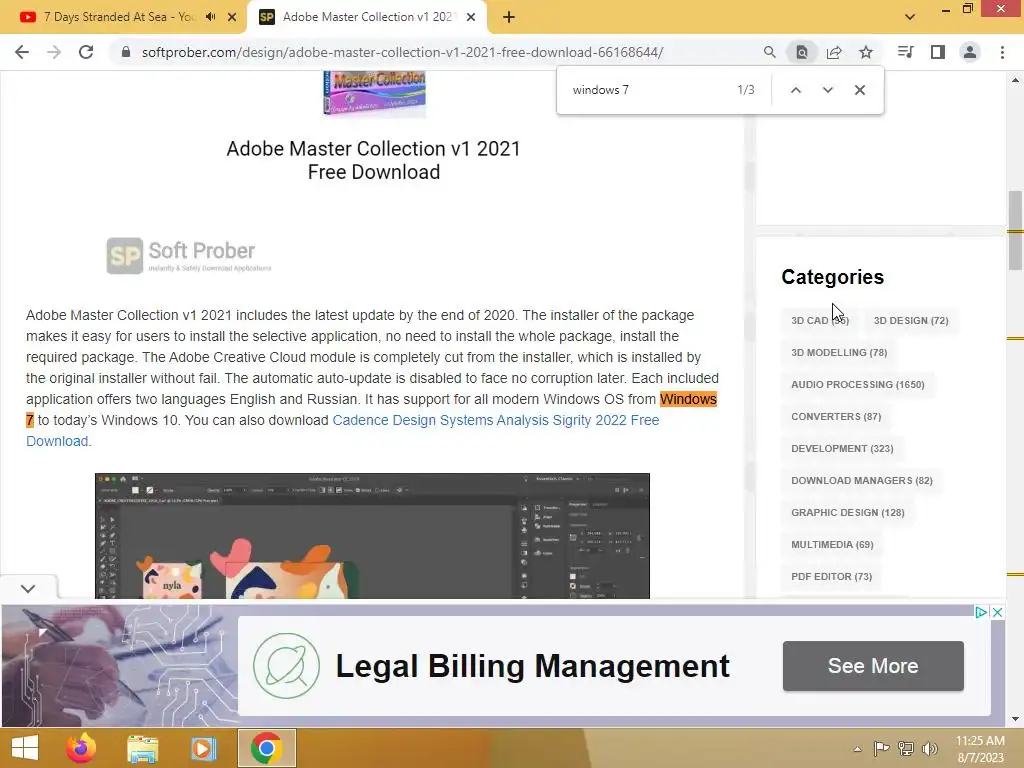Close the Adobe Master Collection tab
This screenshot has width=1024, height=768.
[x=471, y=17]
